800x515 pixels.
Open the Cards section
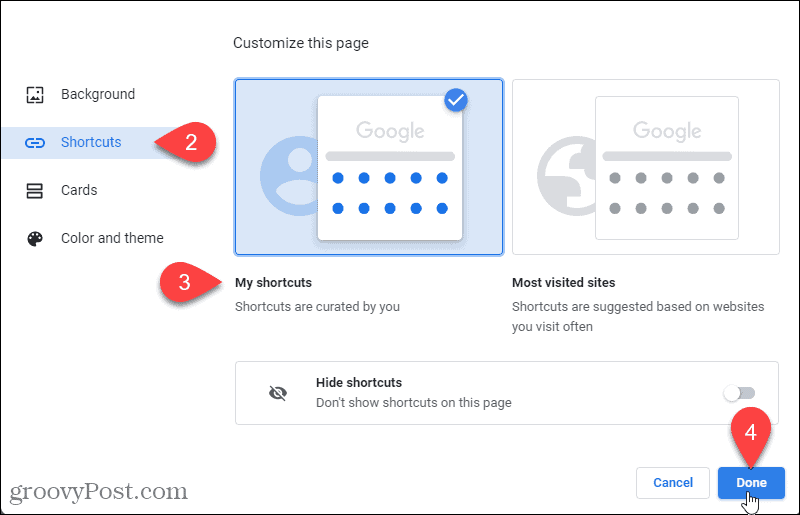tap(79, 190)
